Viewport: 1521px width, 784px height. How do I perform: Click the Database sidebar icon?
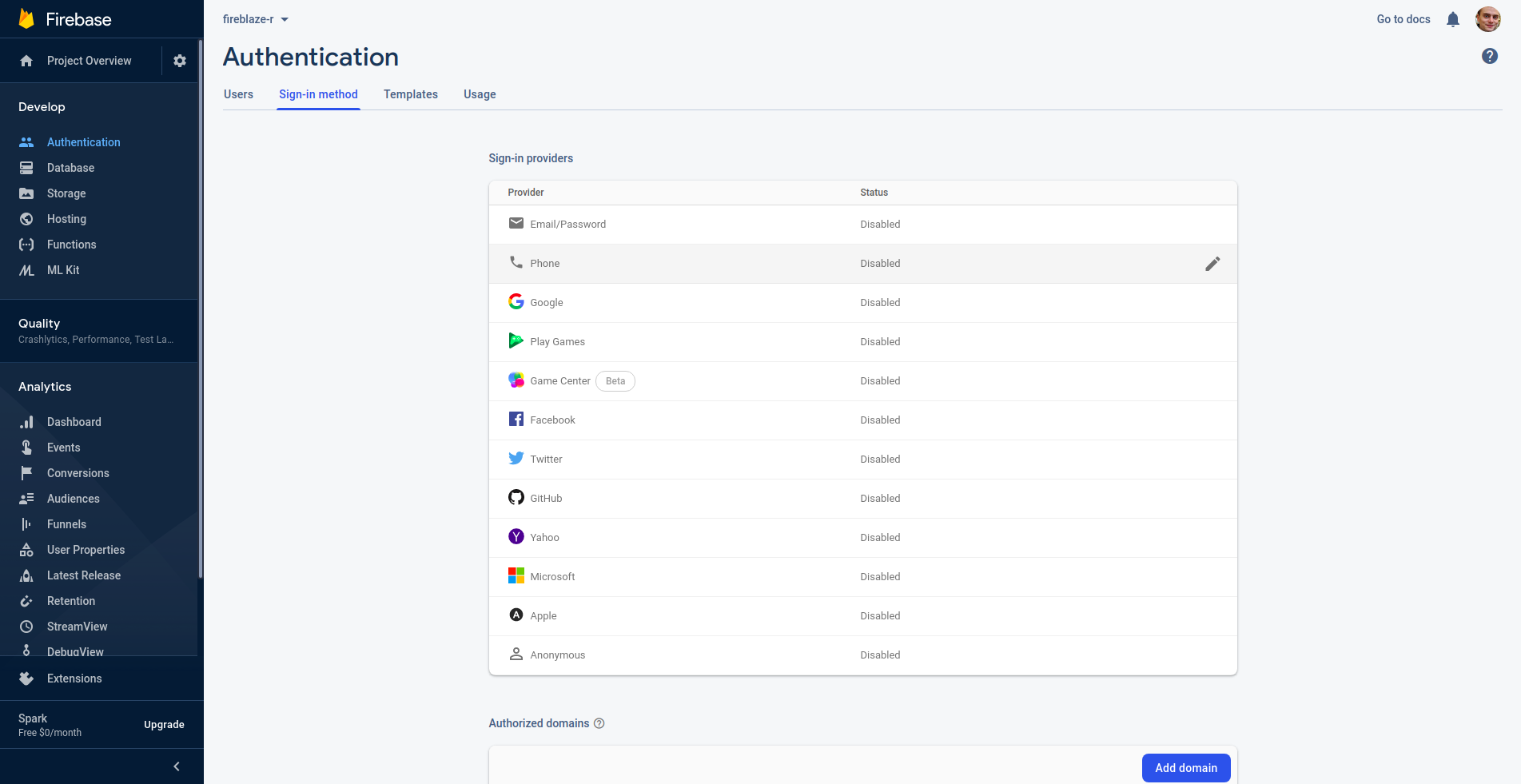pyautogui.click(x=26, y=168)
